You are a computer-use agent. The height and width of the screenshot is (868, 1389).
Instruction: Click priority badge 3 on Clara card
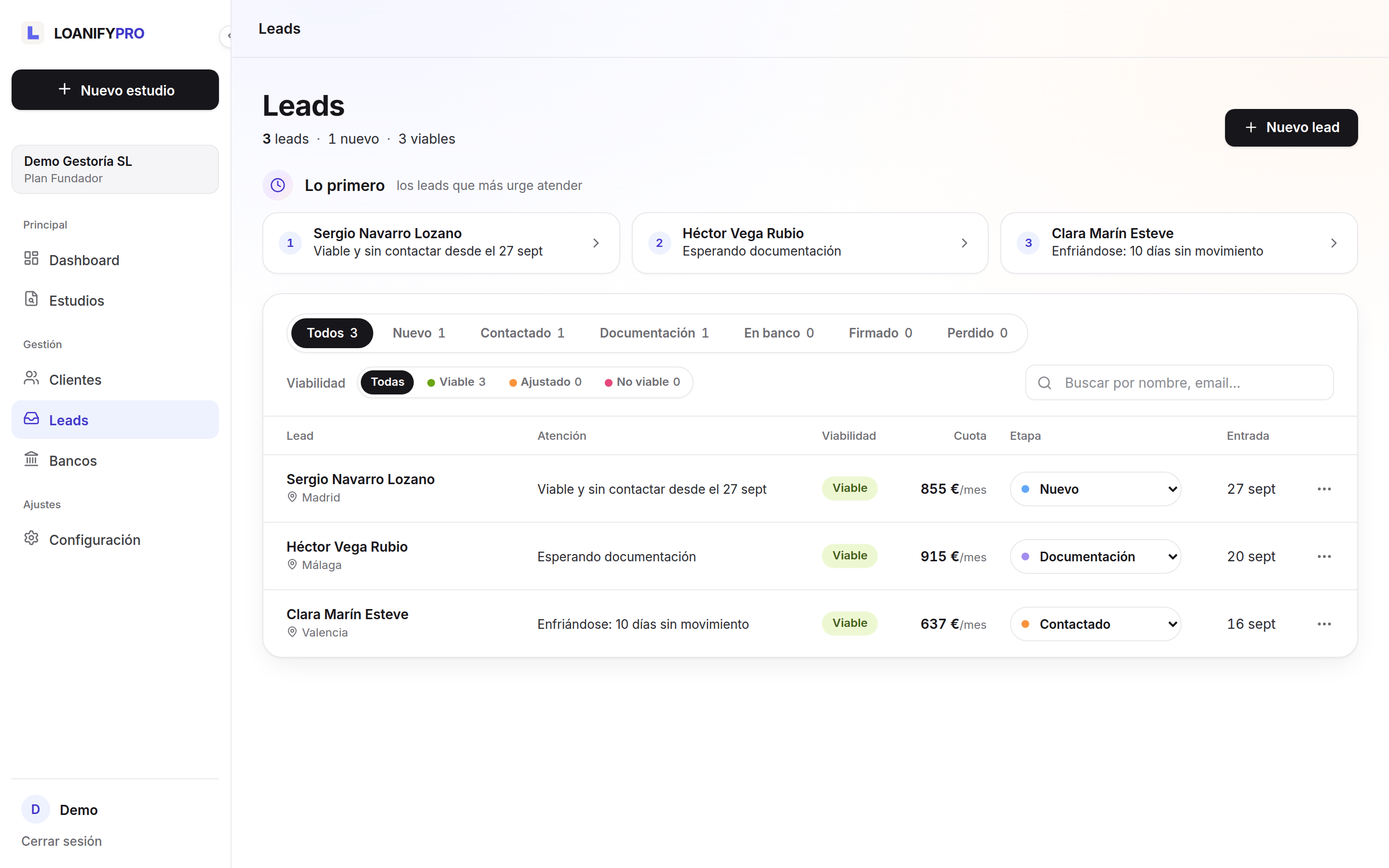1029,243
